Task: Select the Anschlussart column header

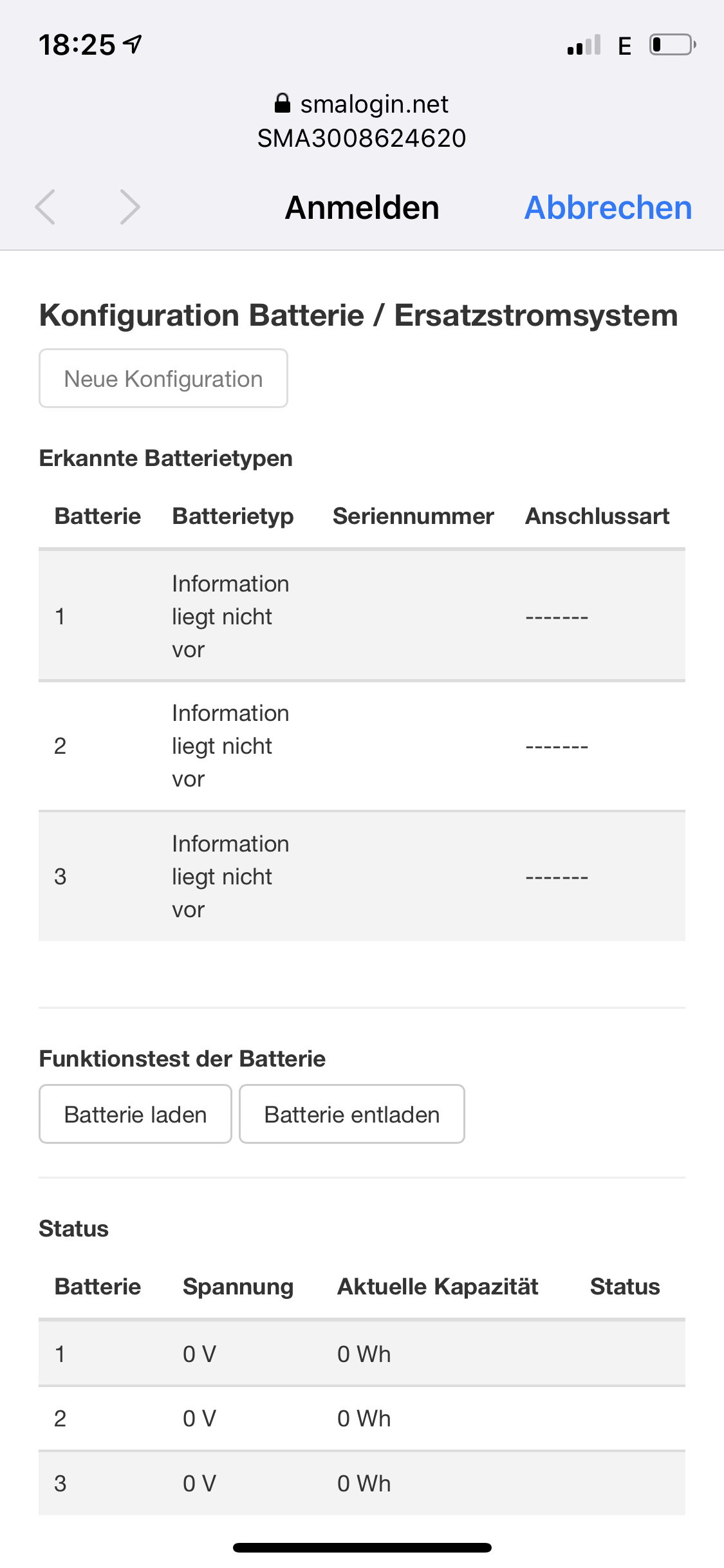Action: pos(597,516)
